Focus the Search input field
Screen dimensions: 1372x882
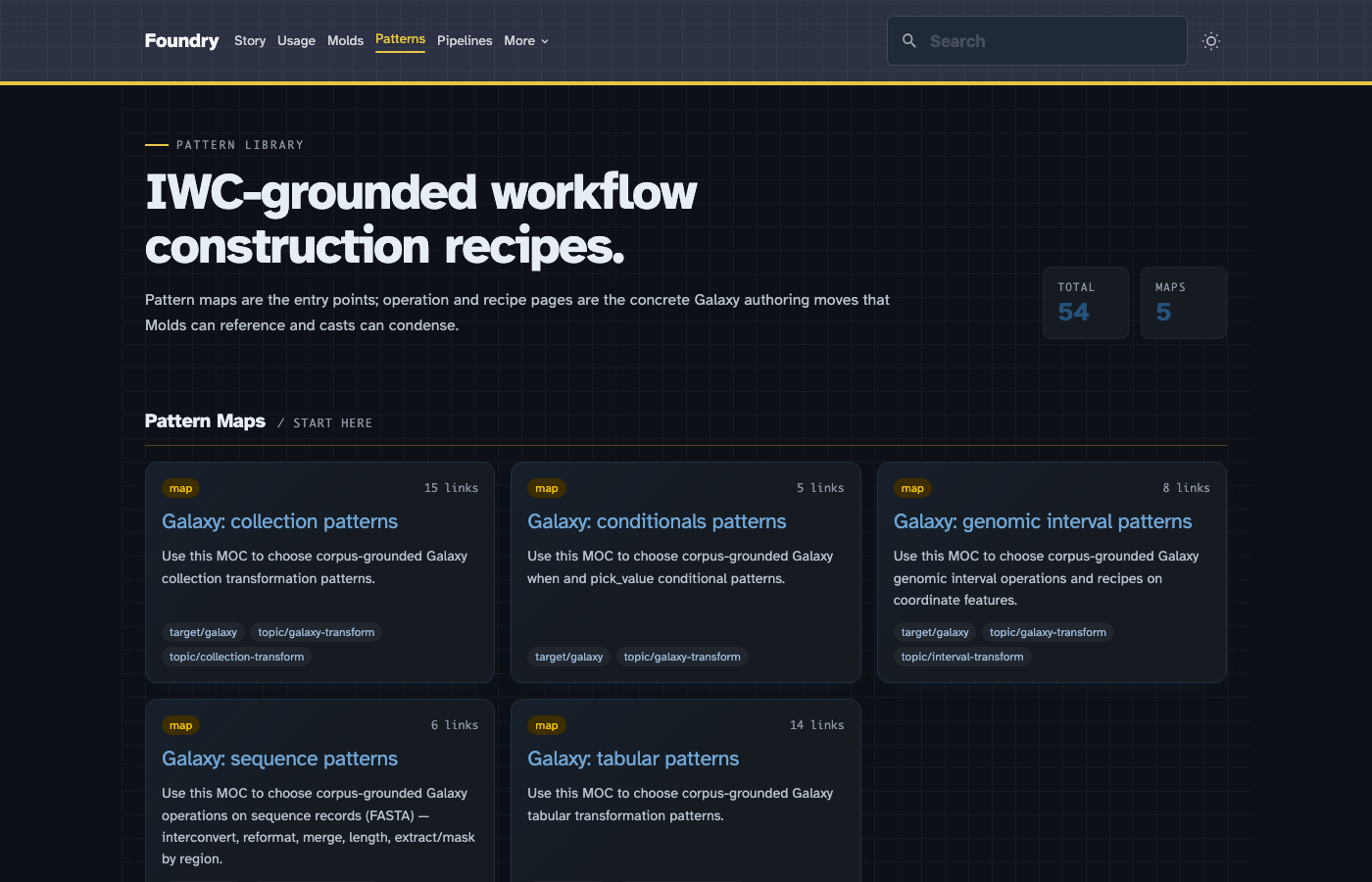click(x=1037, y=41)
